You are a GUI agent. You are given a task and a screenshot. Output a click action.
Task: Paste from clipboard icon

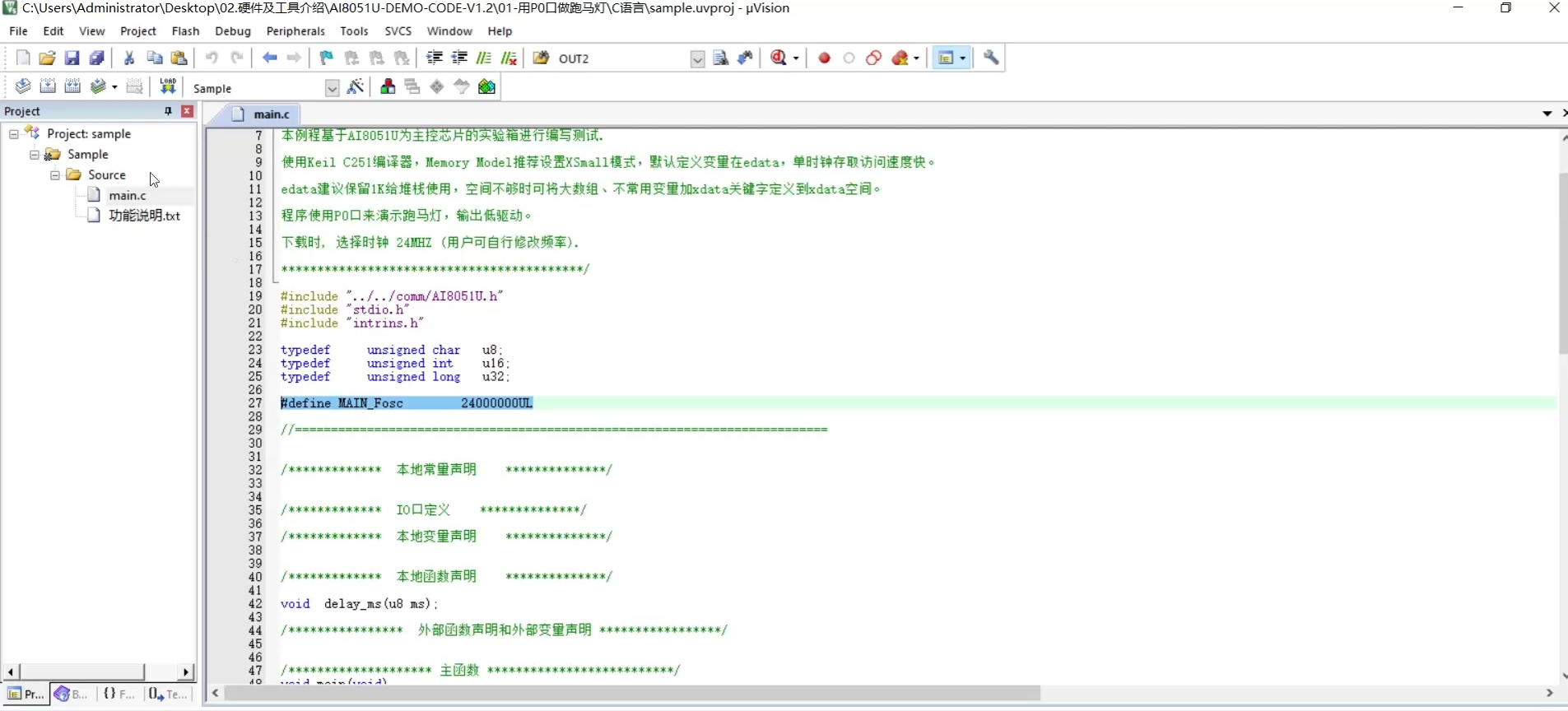coord(179,58)
